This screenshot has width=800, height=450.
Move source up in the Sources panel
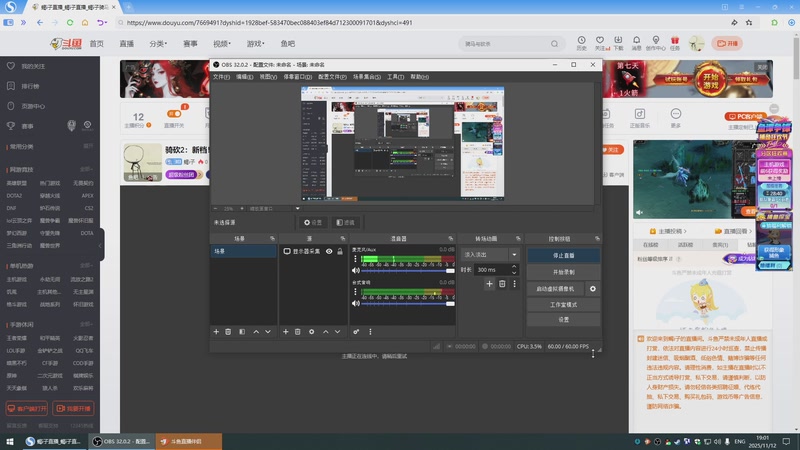click(x=326, y=332)
